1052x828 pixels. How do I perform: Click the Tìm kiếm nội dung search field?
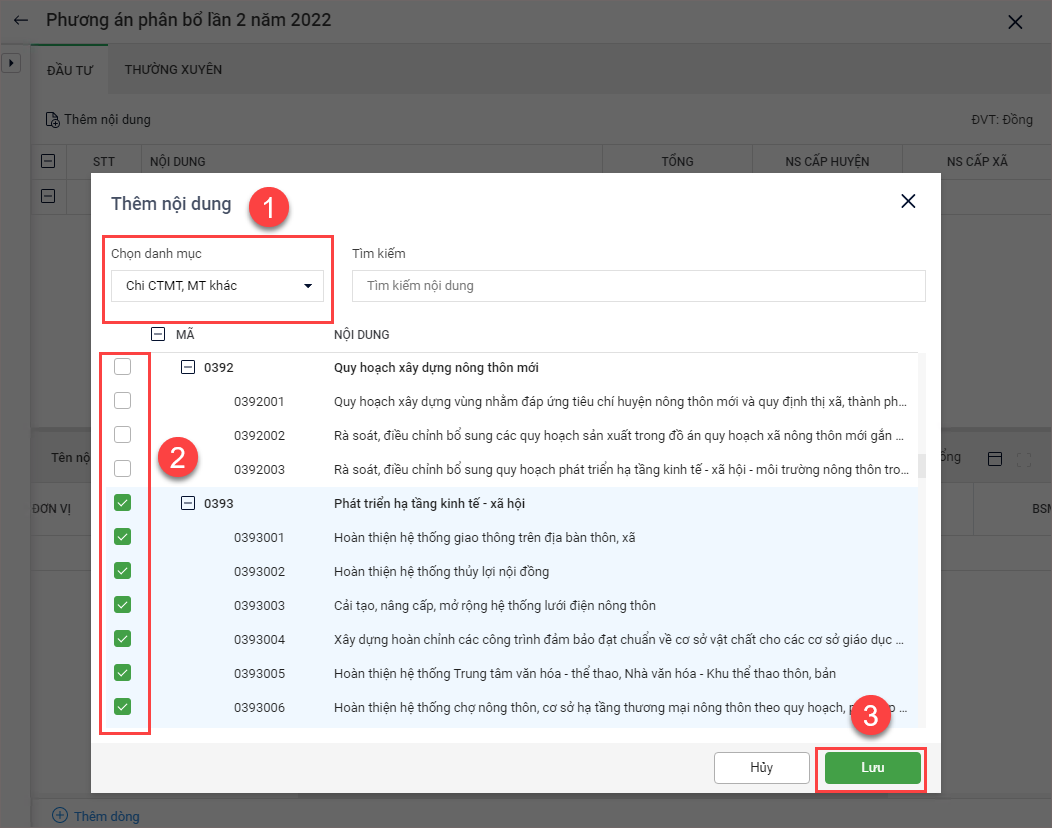pos(638,286)
